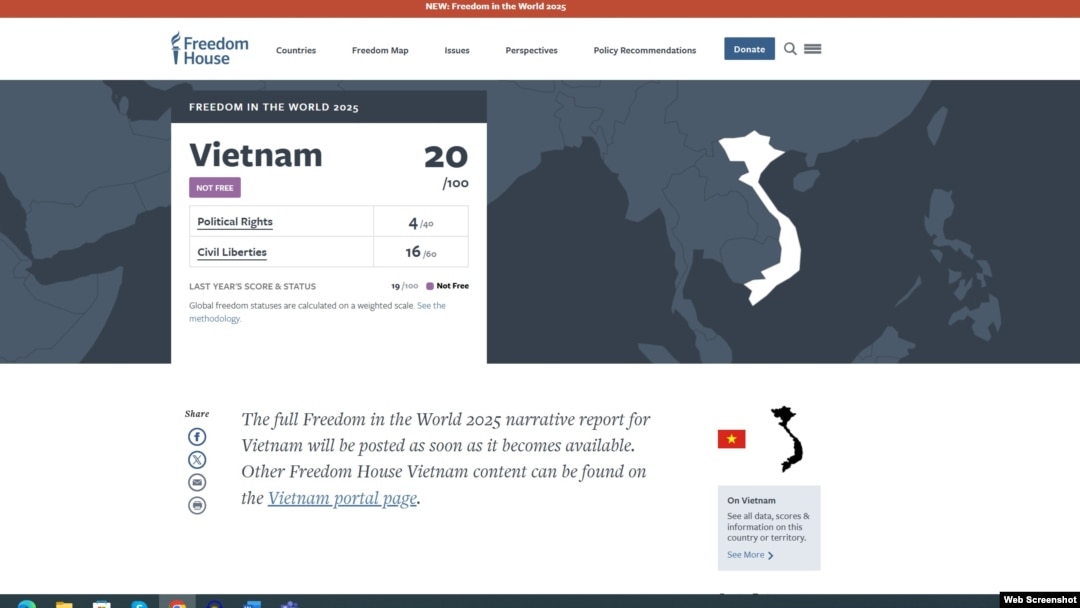Click the On Vietnam card title

point(751,501)
